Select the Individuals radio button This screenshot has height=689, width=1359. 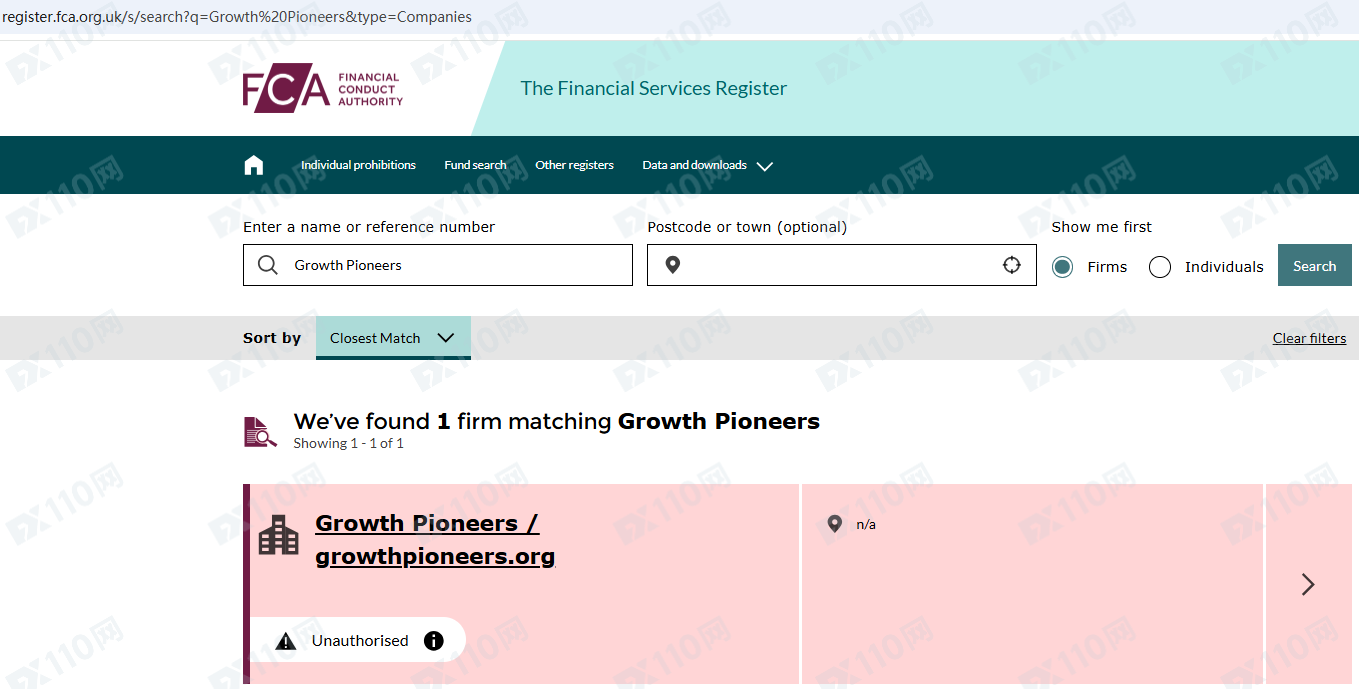click(x=1160, y=267)
